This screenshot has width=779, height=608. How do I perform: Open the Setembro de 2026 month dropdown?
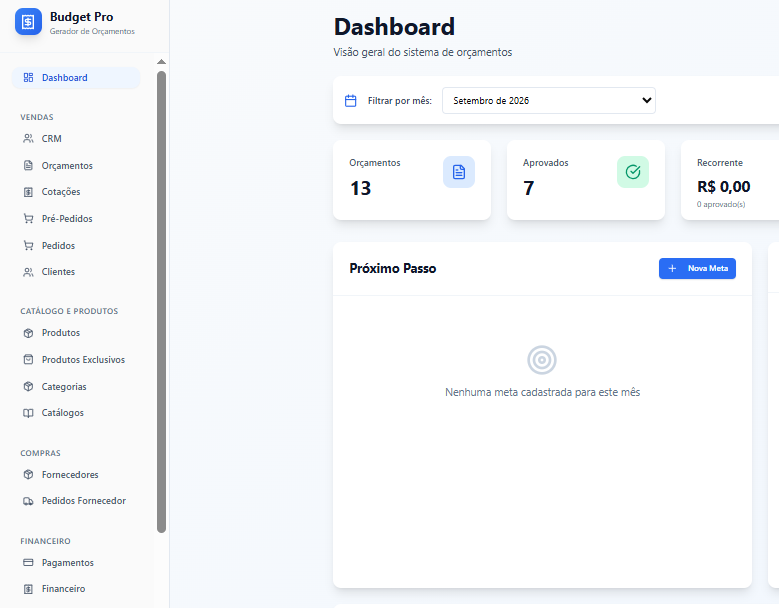[x=548, y=100]
